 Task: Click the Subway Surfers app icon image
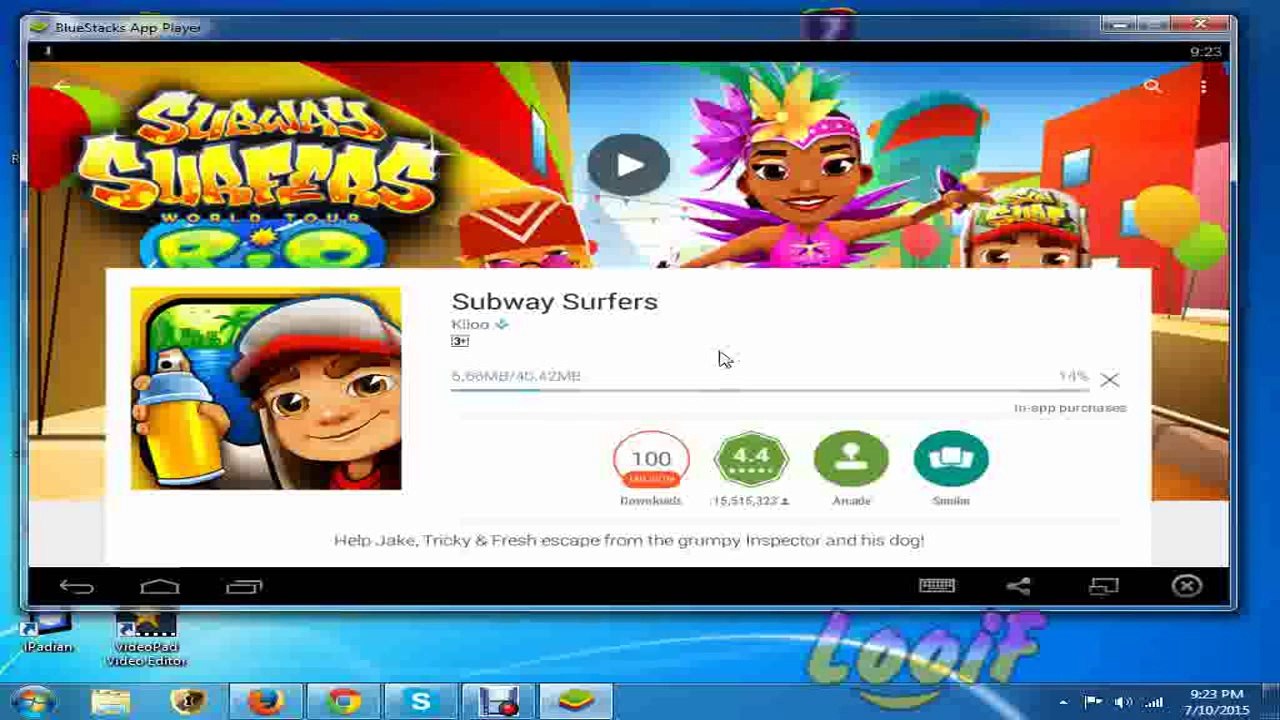pyautogui.click(x=266, y=389)
